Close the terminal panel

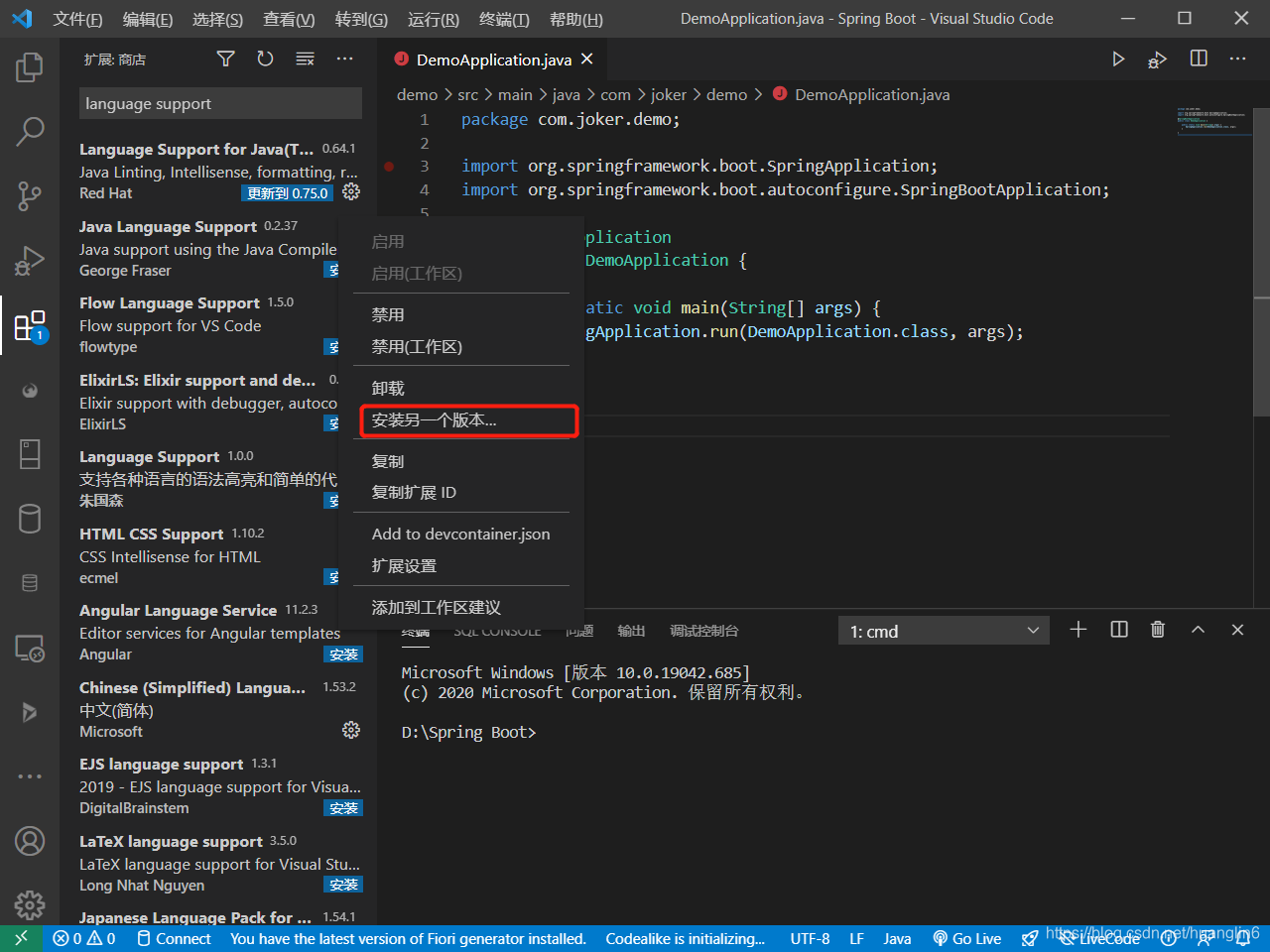(1237, 630)
